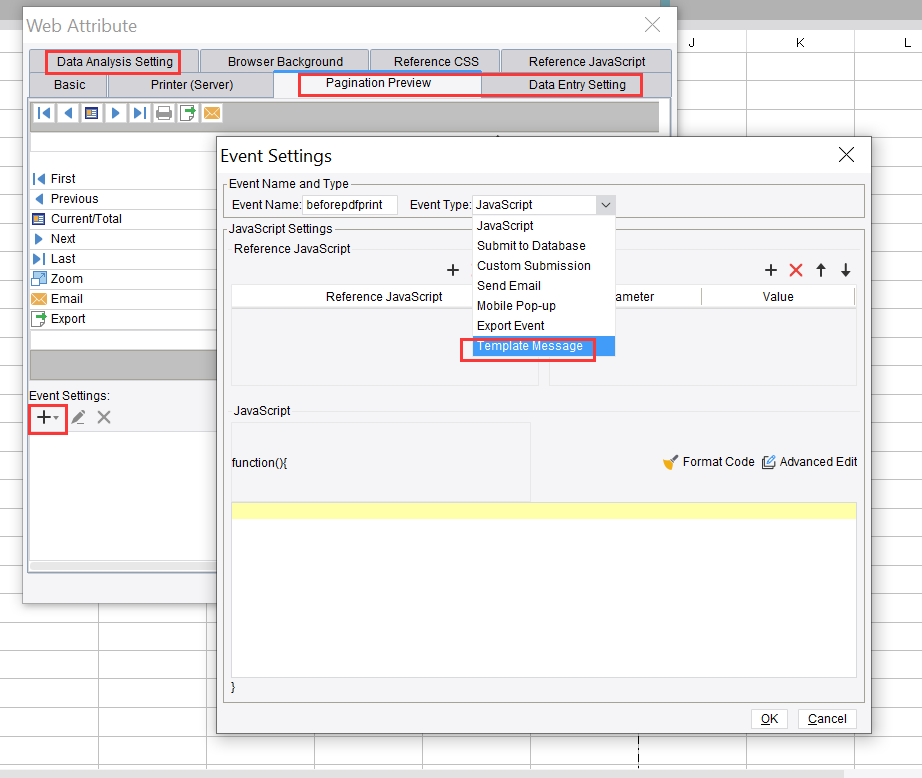Close the Web Attribute window
Screen dimensions: 922x778
(x=652, y=25)
